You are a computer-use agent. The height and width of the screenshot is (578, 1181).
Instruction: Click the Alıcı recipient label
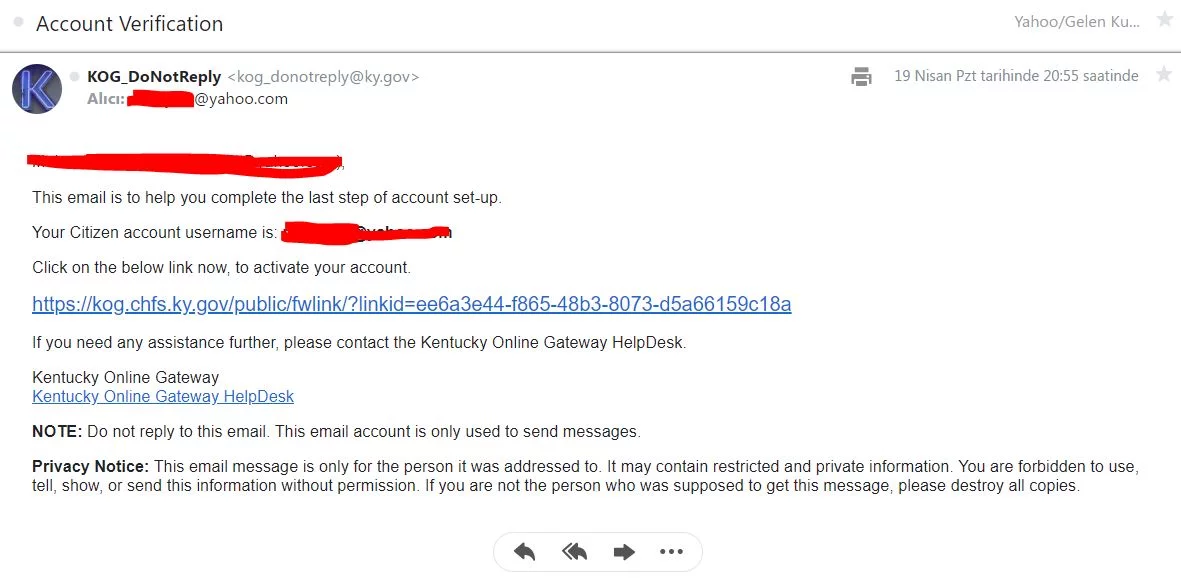click(105, 99)
